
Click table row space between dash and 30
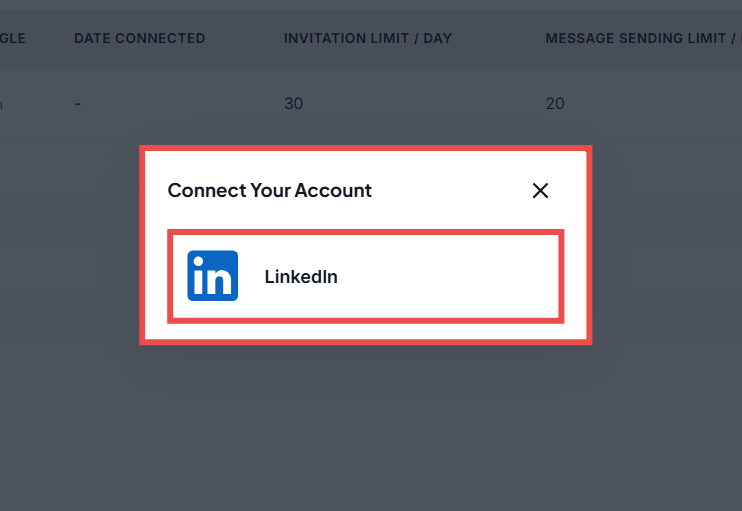tap(180, 104)
